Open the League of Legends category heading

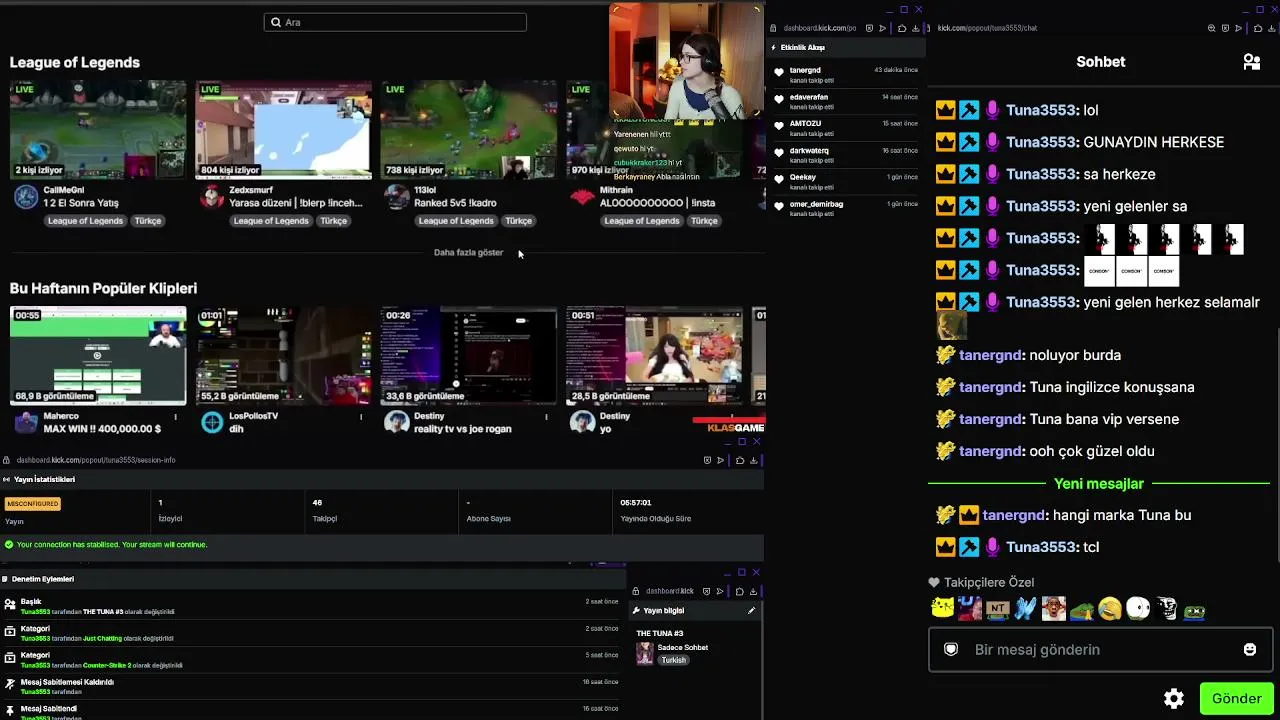tap(75, 62)
